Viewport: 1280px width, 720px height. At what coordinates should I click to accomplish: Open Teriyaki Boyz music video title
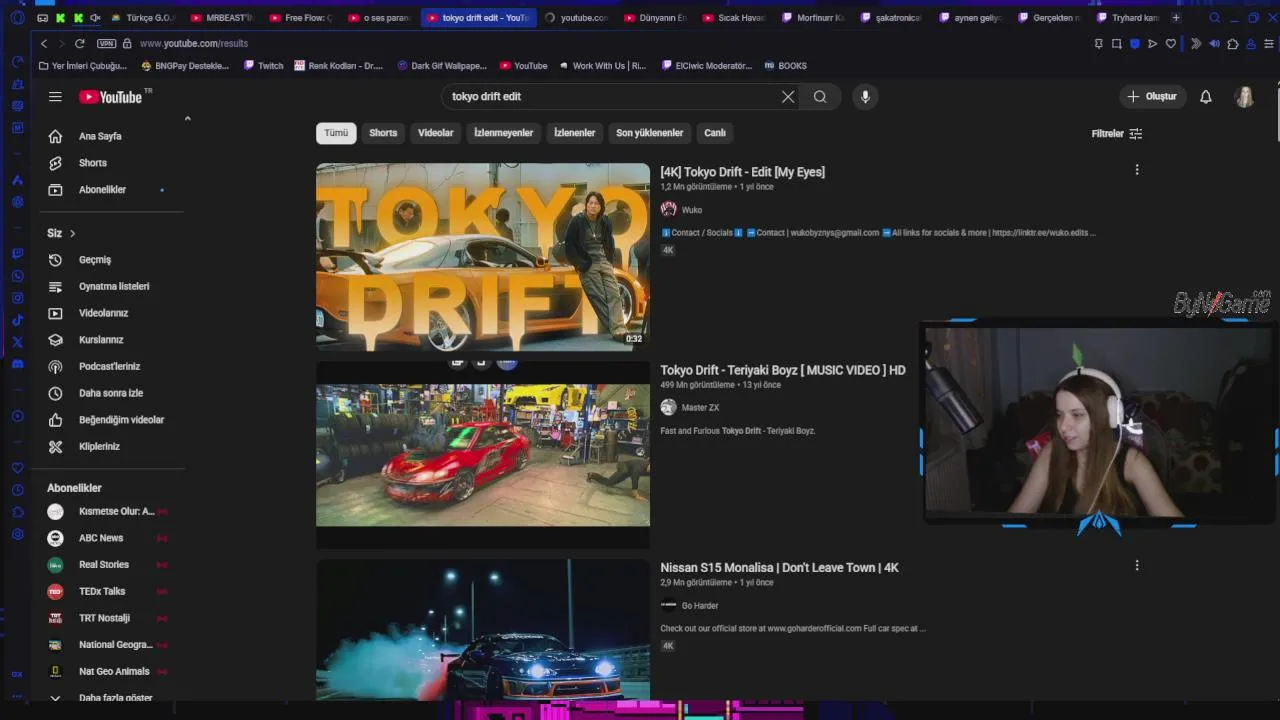pos(783,370)
